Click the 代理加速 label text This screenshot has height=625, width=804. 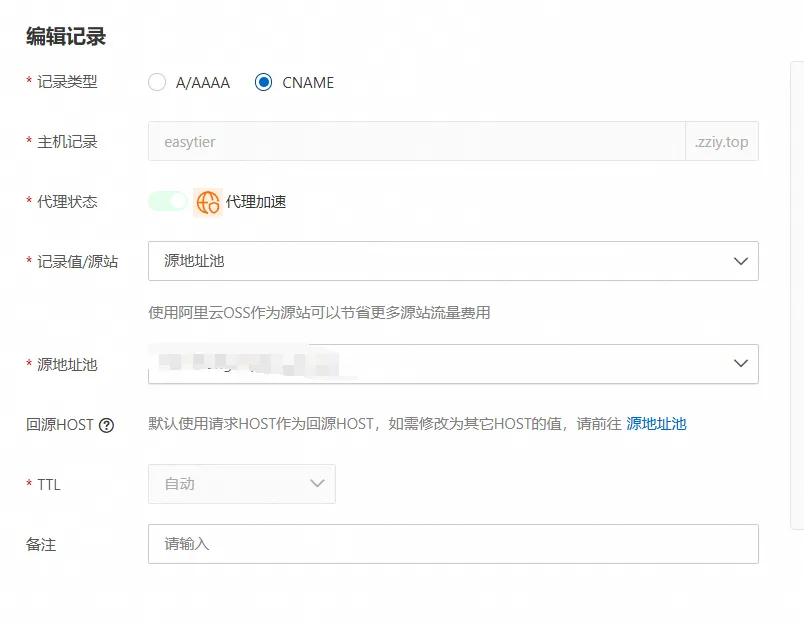click(256, 202)
